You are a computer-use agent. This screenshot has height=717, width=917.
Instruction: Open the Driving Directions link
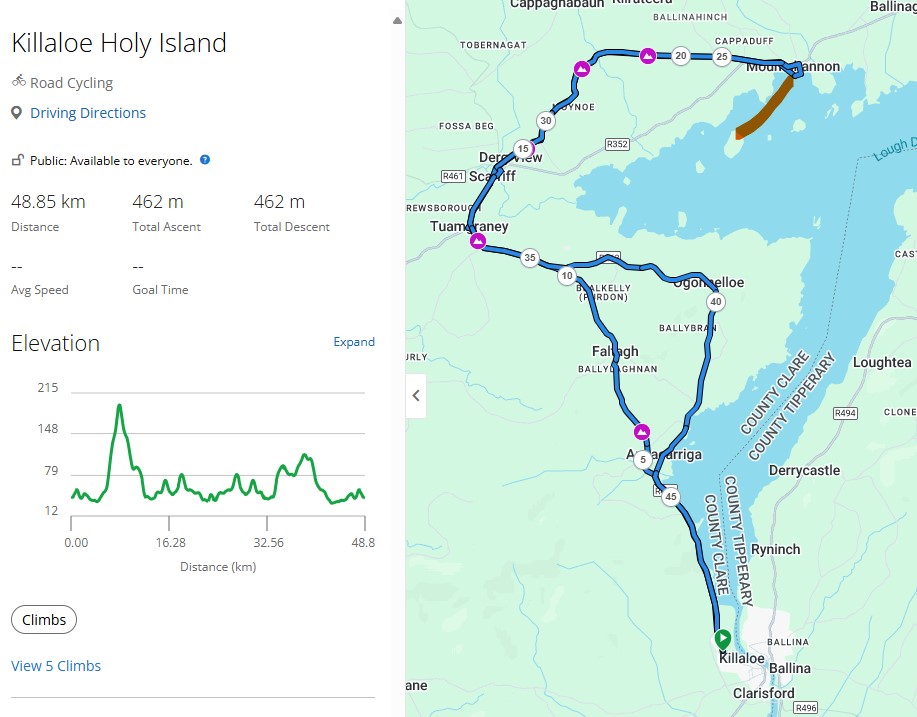tap(88, 113)
